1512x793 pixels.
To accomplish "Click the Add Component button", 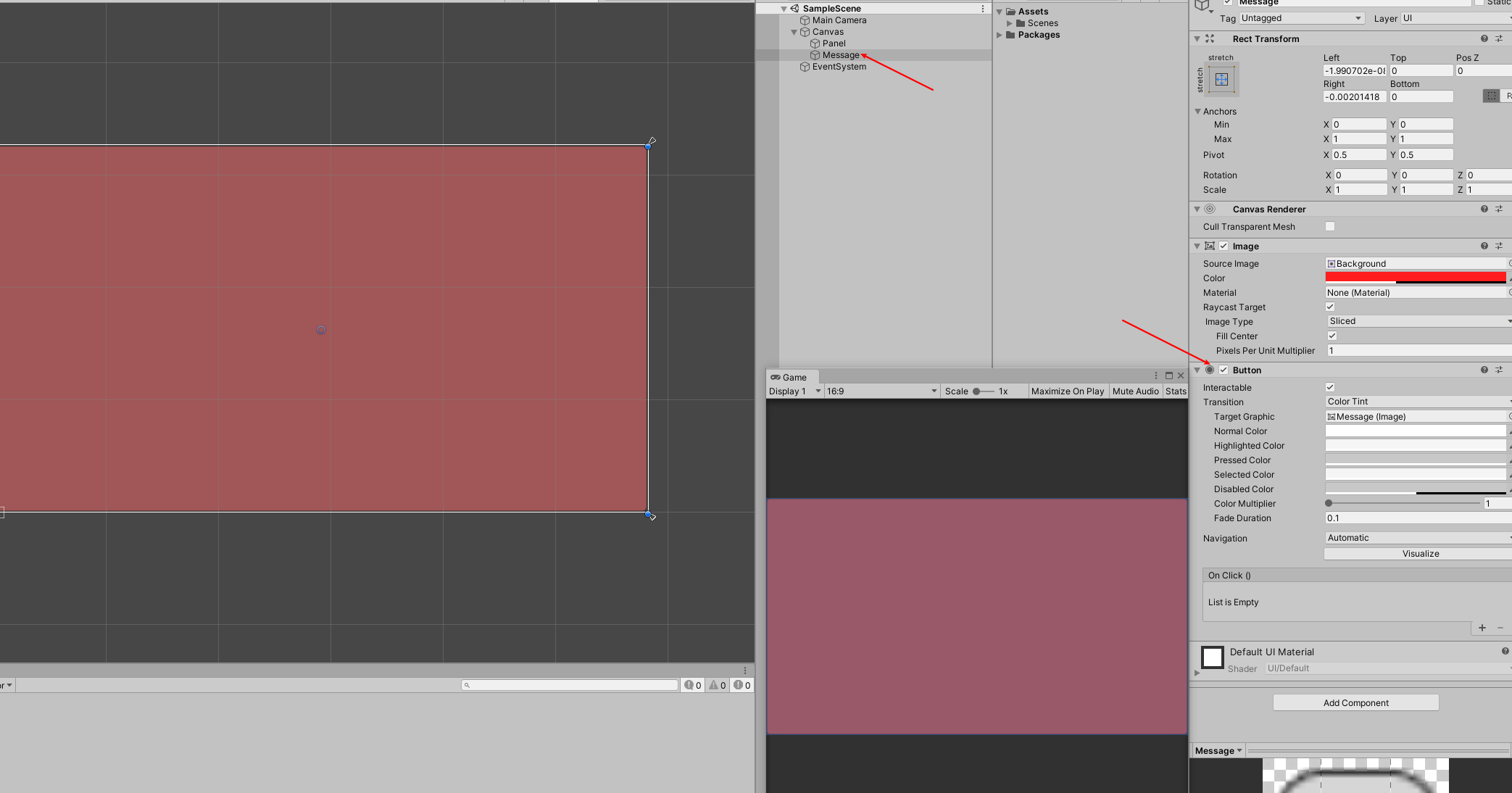I will 1355,702.
